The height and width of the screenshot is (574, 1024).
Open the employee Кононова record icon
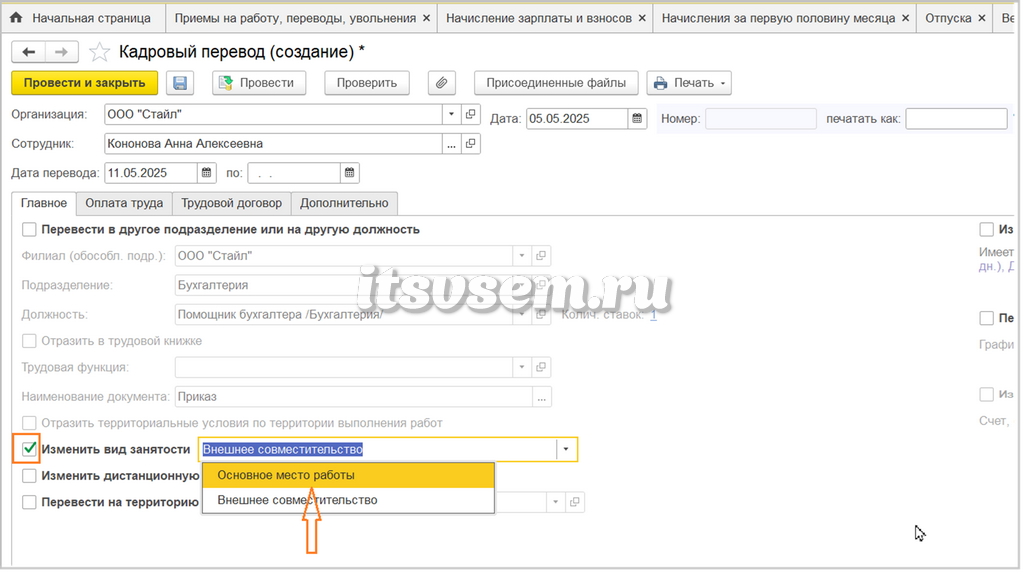pyautogui.click(x=471, y=144)
